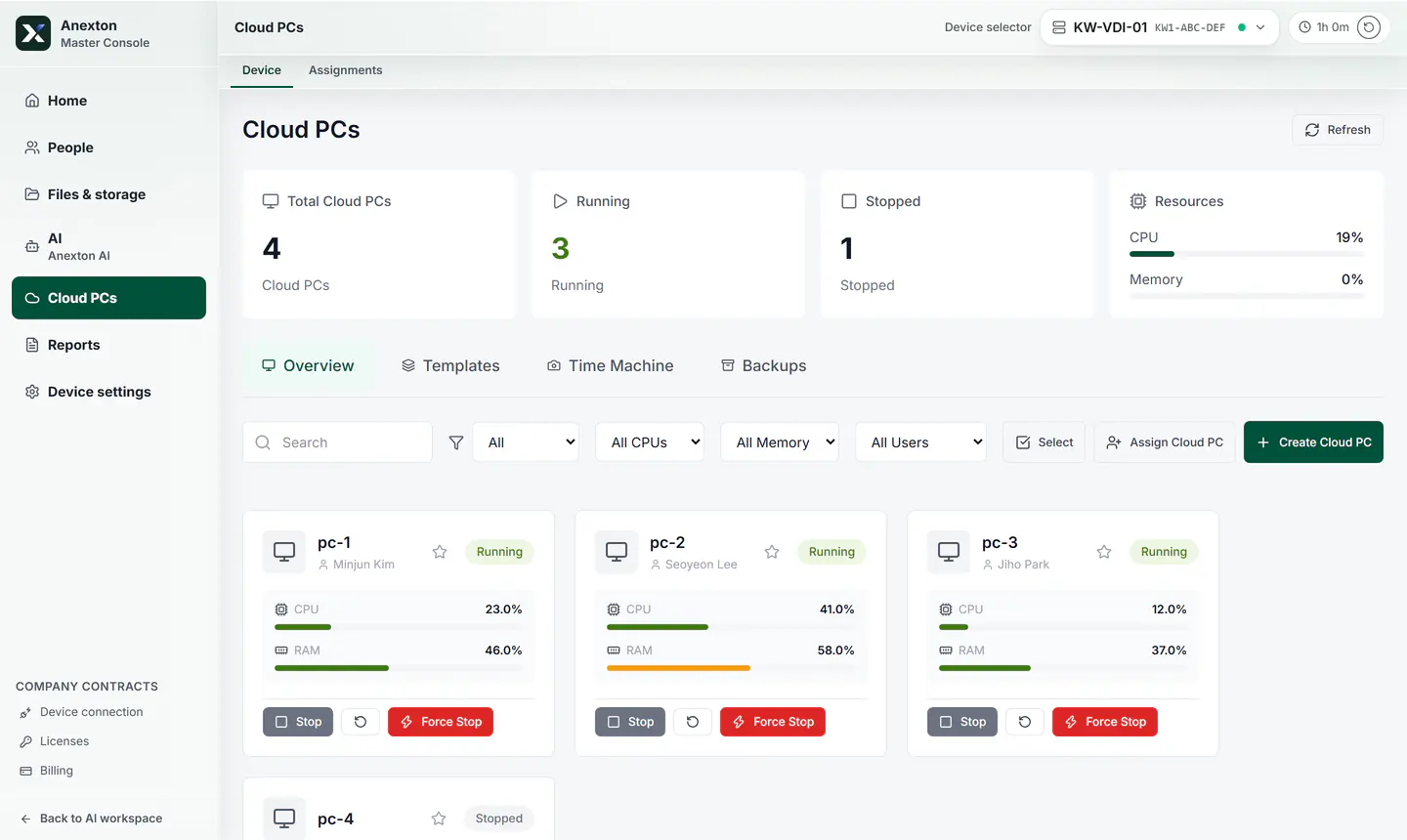Image resolution: width=1407 pixels, height=840 pixels.
Task: Click the Refresh button
Action: (x=1338, y=130)
